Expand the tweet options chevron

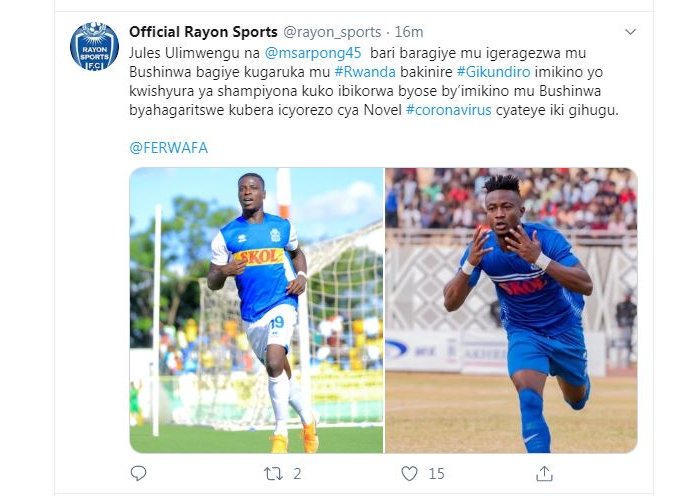point(630,32)
